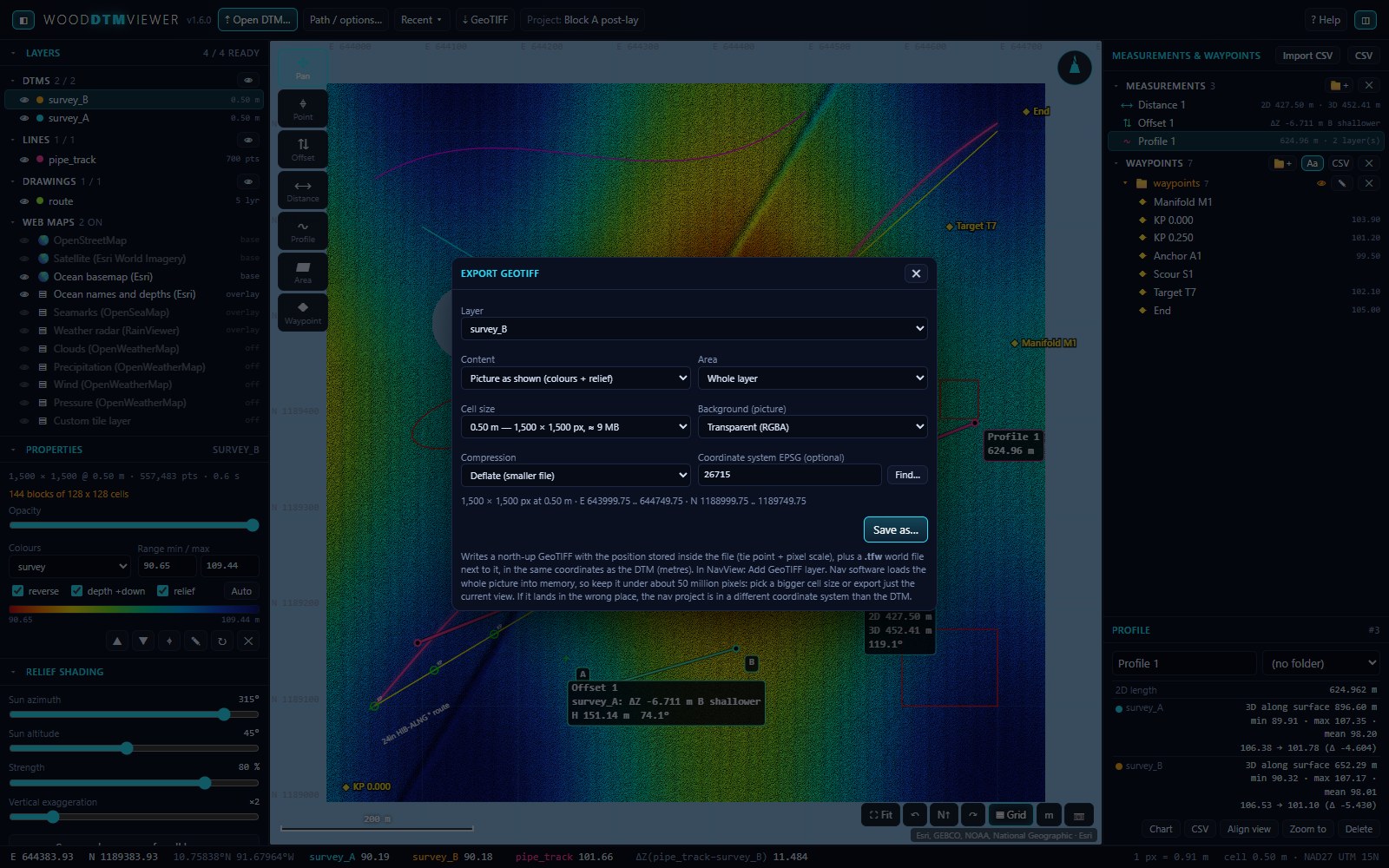This screenshot has height=868, width=1389.
Task: Select the Distance tool
Action: [x=303, y=190]
